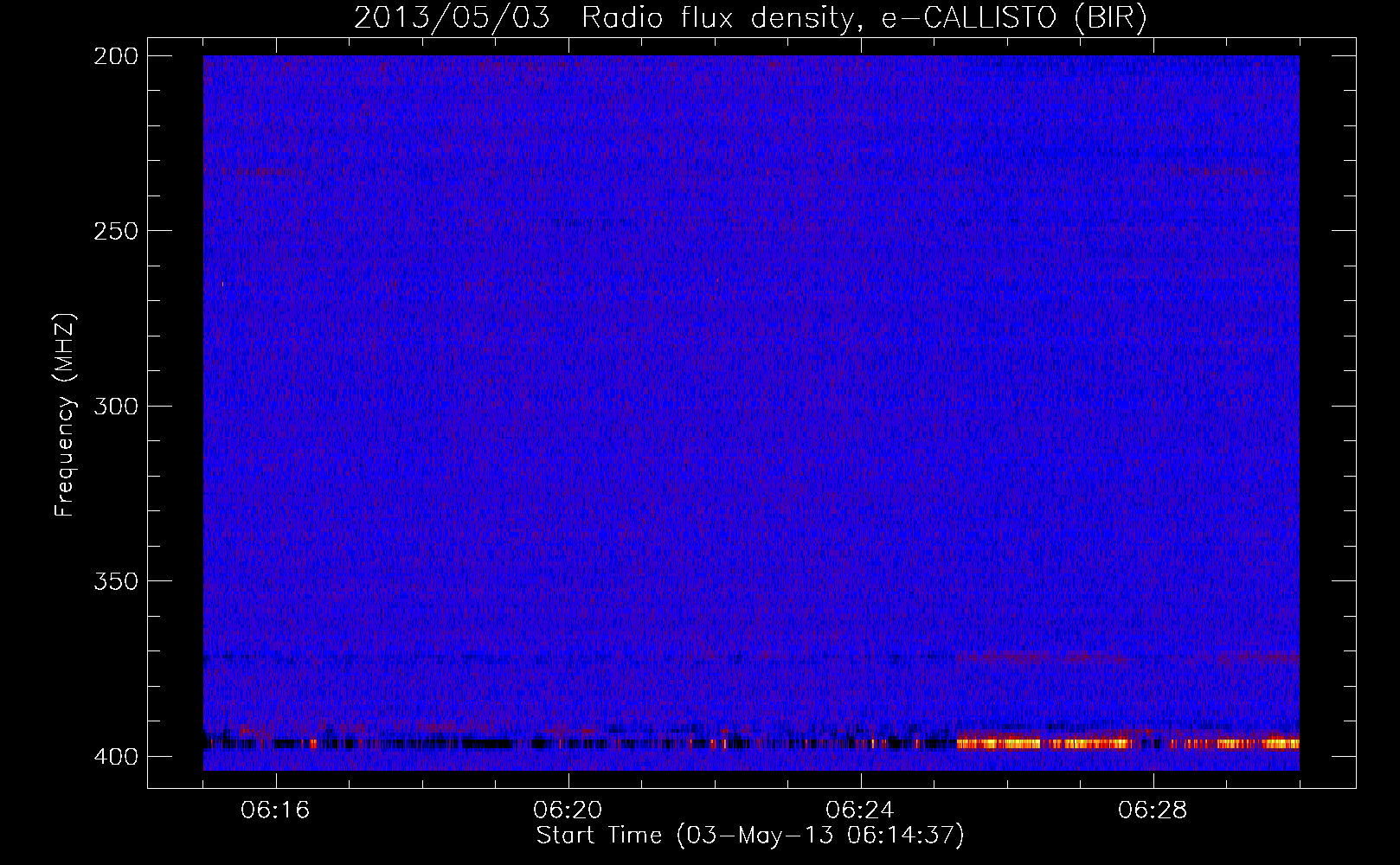
Task: Click the 06:16 time tick label
Action: click(275, 811)
